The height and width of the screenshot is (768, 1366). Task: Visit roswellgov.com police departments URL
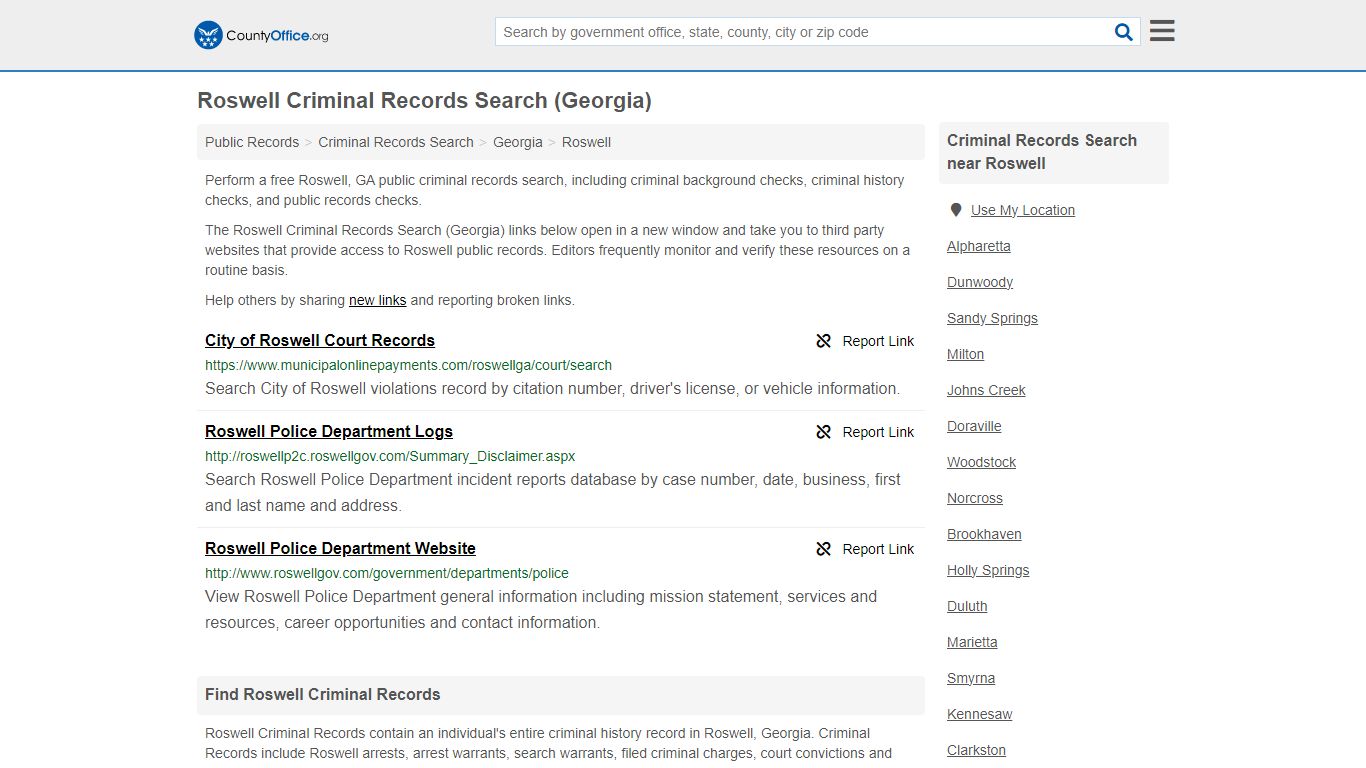387,573
